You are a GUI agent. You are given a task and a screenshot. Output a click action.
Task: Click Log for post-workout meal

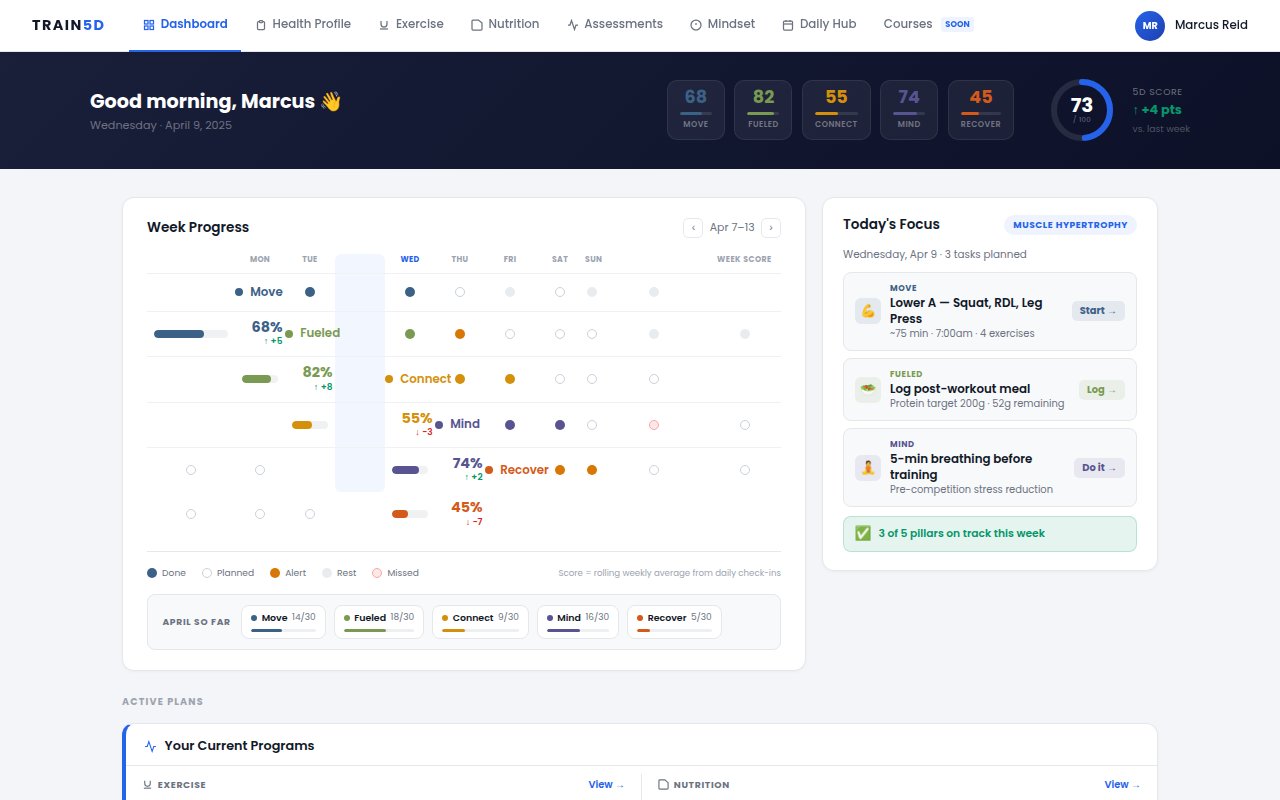pos(1101,390)
